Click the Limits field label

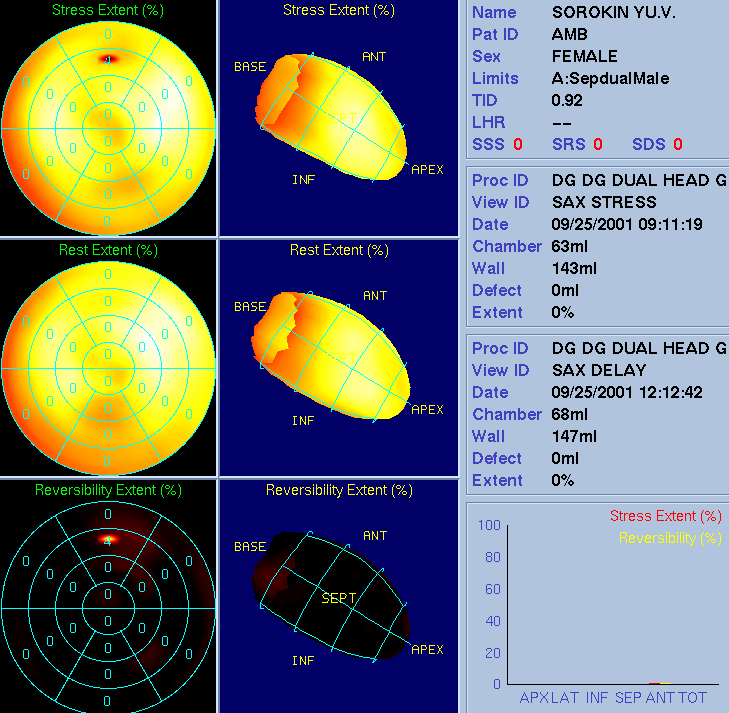pyautogui.click(x=495, y=78)
